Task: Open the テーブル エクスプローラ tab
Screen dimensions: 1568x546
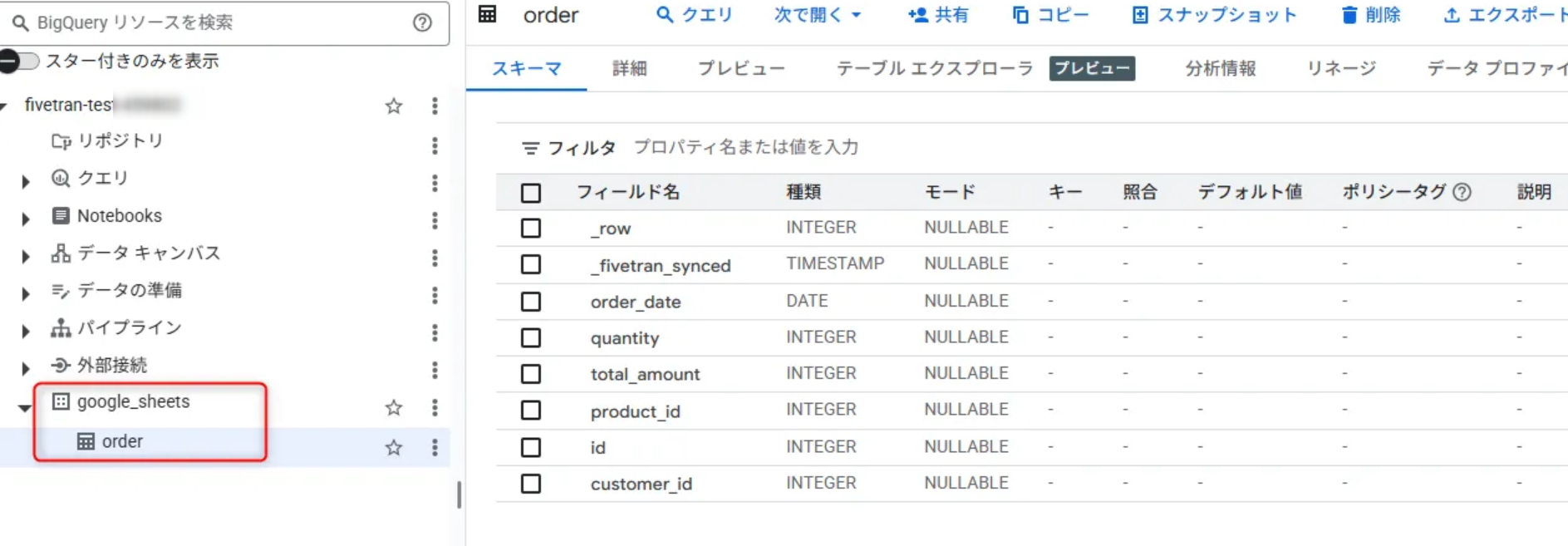Action: point(934,68)
